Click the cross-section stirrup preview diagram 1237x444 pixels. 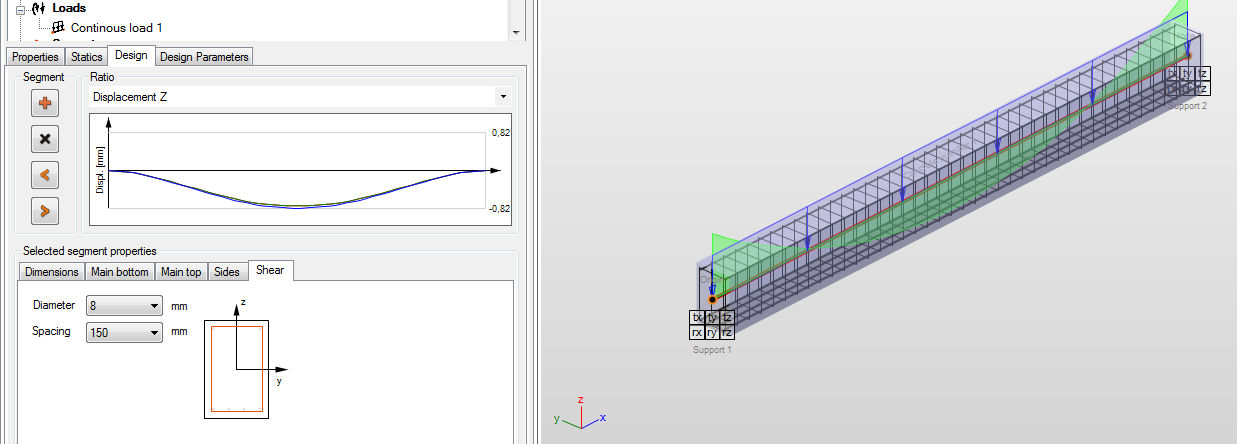[x=237, y=368]
